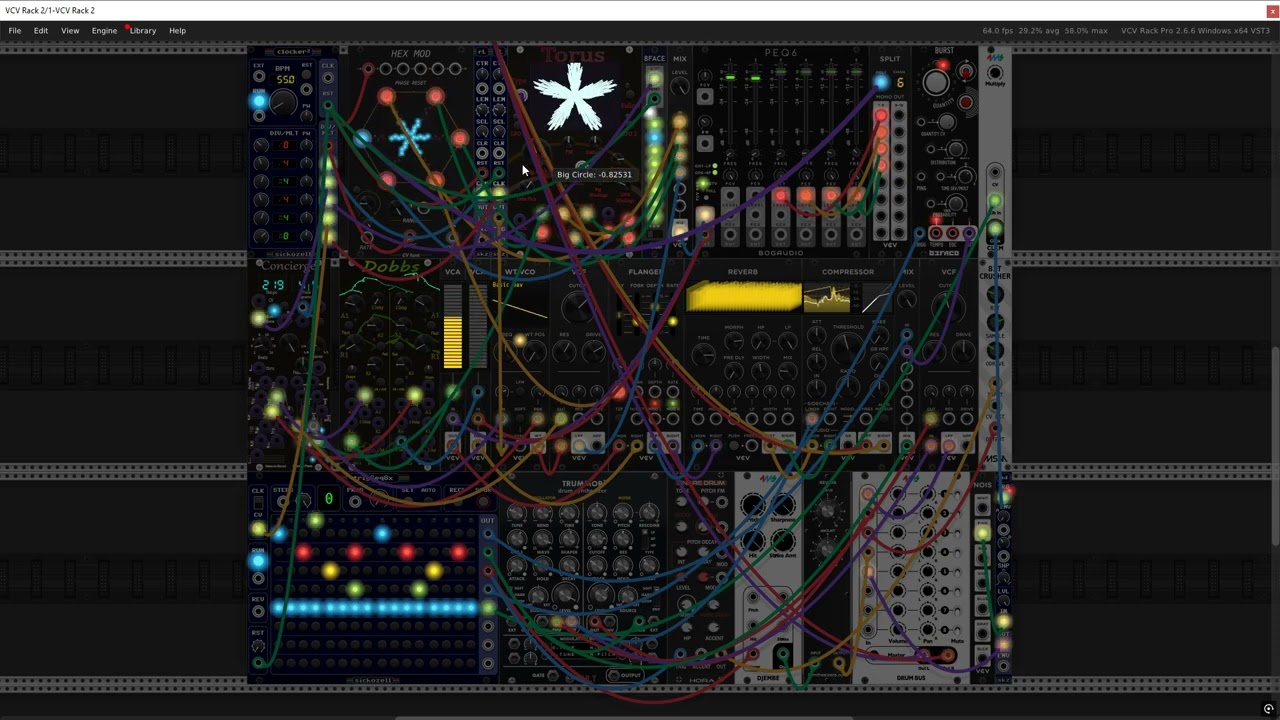This screenshot has width=1280, height=720.
Task: Toggle the Clocker2 RUN button
Action: (x=259, y=101)
